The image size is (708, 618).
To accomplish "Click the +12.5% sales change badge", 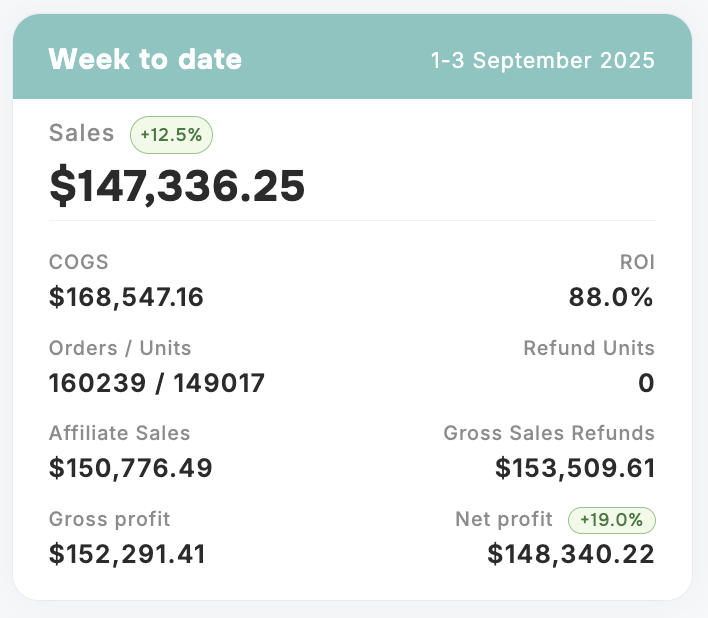I will pyautogui.click(x=171, y=135).
